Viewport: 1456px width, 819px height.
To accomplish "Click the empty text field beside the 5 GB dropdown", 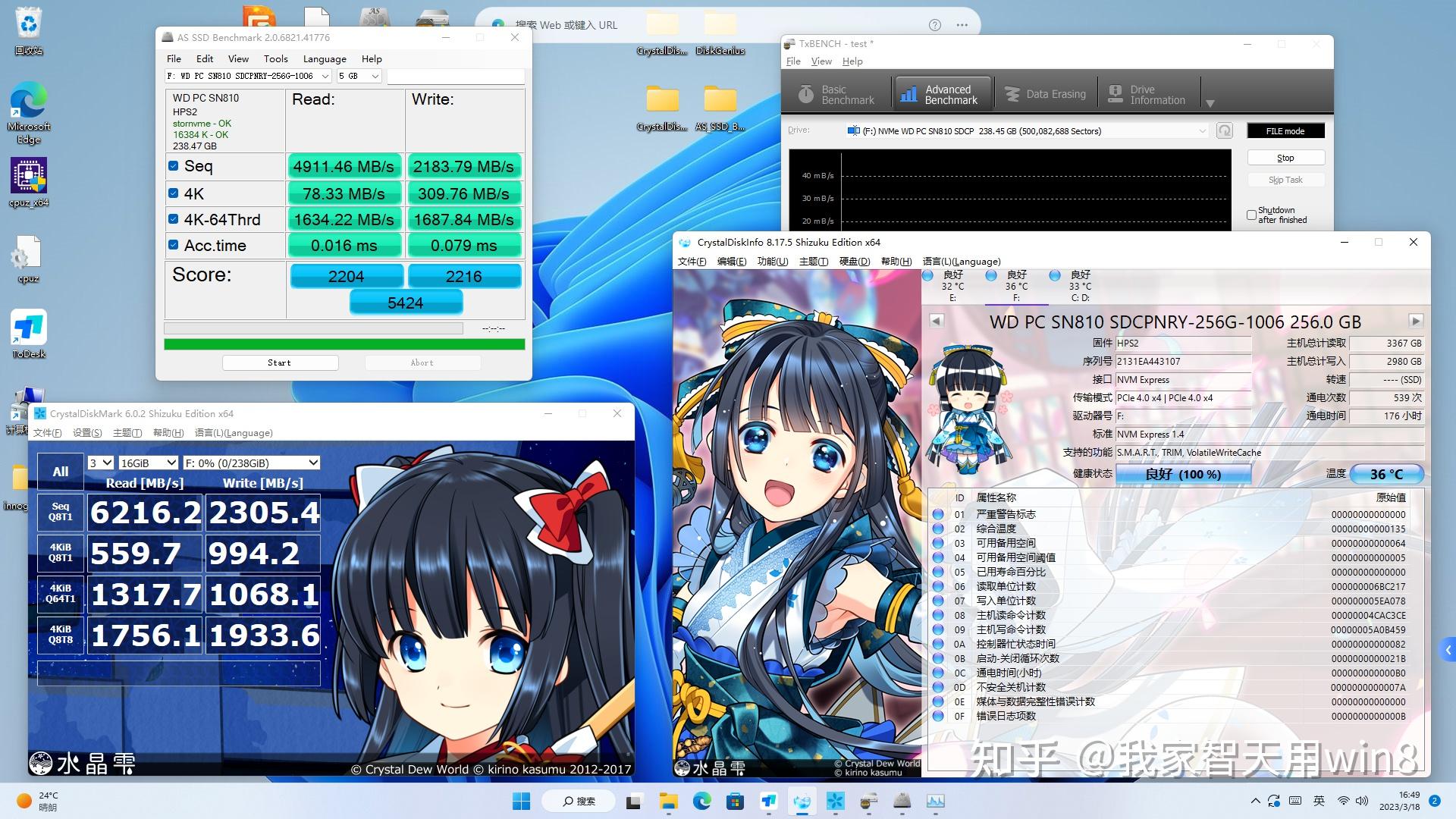I will tap(455, 76).
